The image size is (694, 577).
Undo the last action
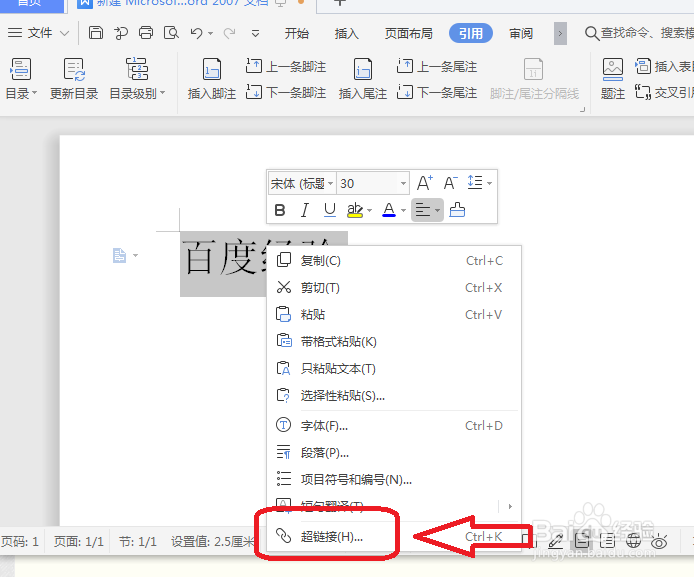197,33
